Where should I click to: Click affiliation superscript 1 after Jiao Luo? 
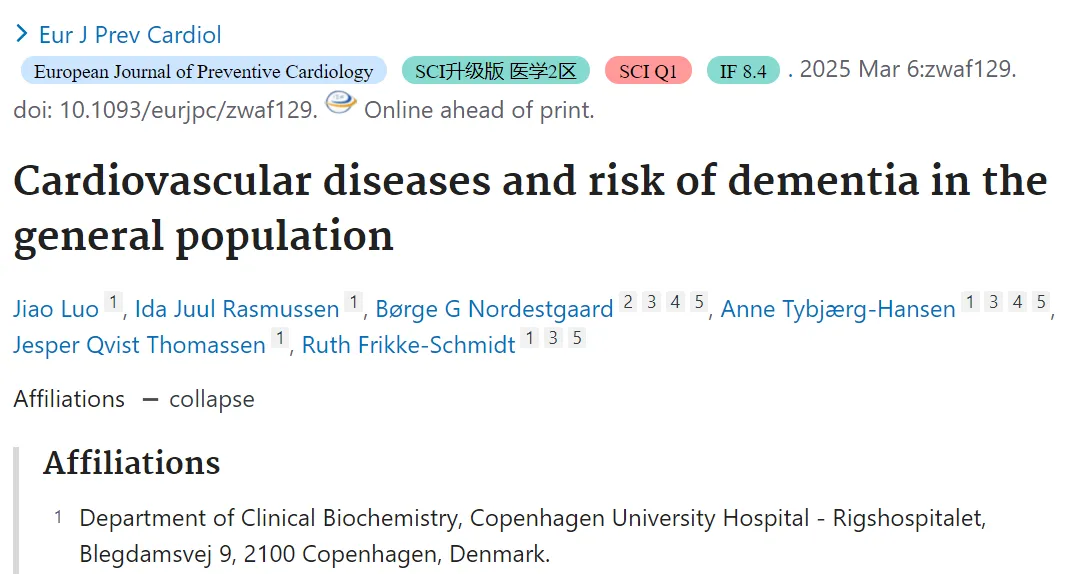click(x=114, y=302)
